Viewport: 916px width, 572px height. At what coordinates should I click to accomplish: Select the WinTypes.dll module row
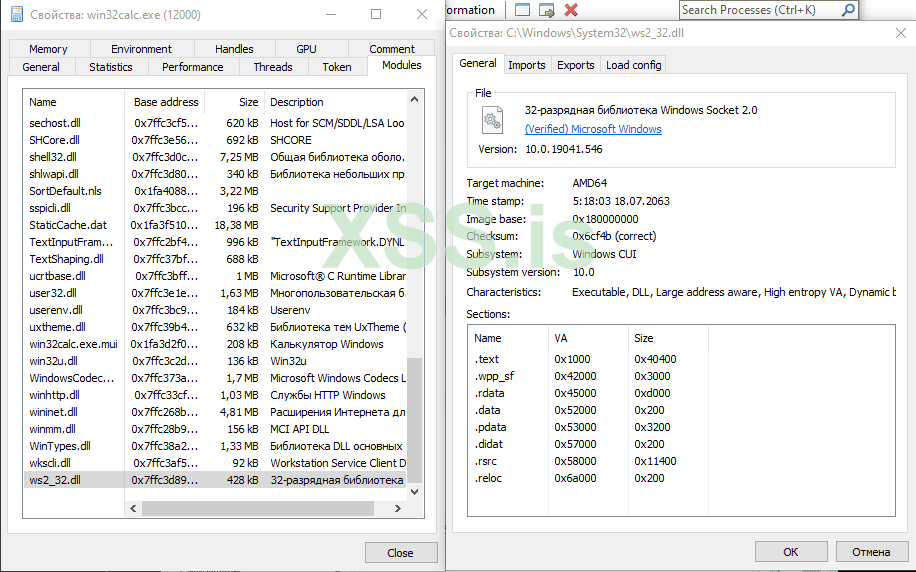217,445
